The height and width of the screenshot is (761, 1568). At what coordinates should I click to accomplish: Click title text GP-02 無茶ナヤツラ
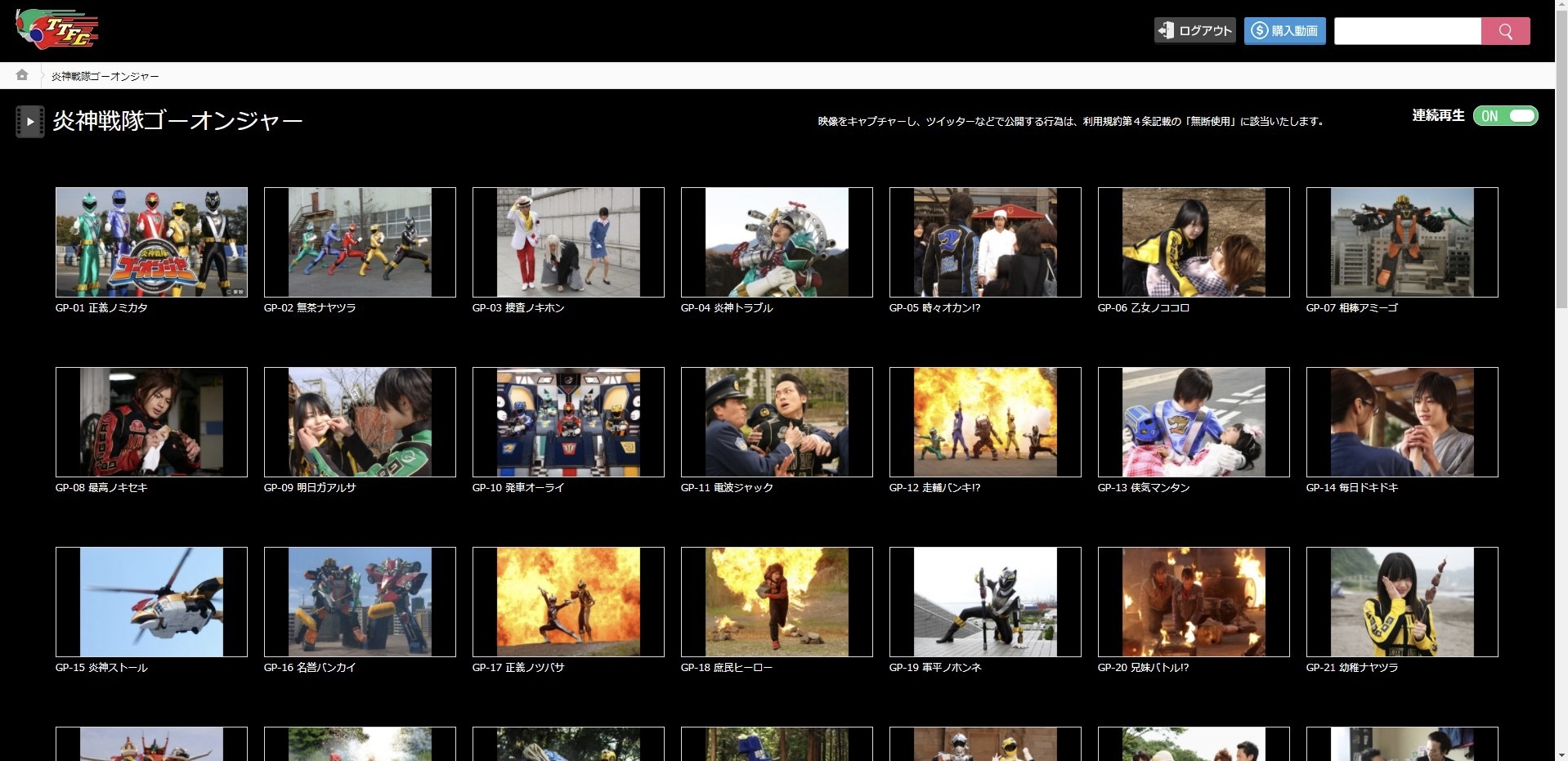click(x=310, y=308)
